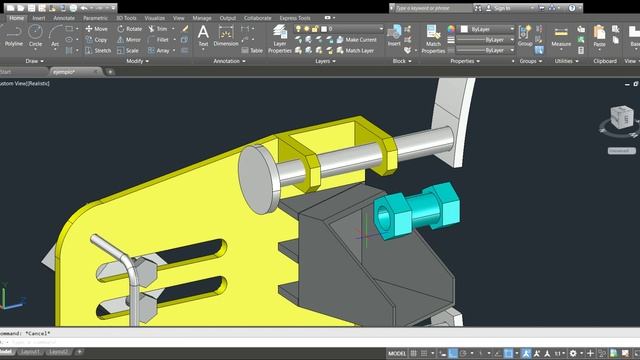
Task: Switch to the Parametric ribbon tab
Action: 95,18
